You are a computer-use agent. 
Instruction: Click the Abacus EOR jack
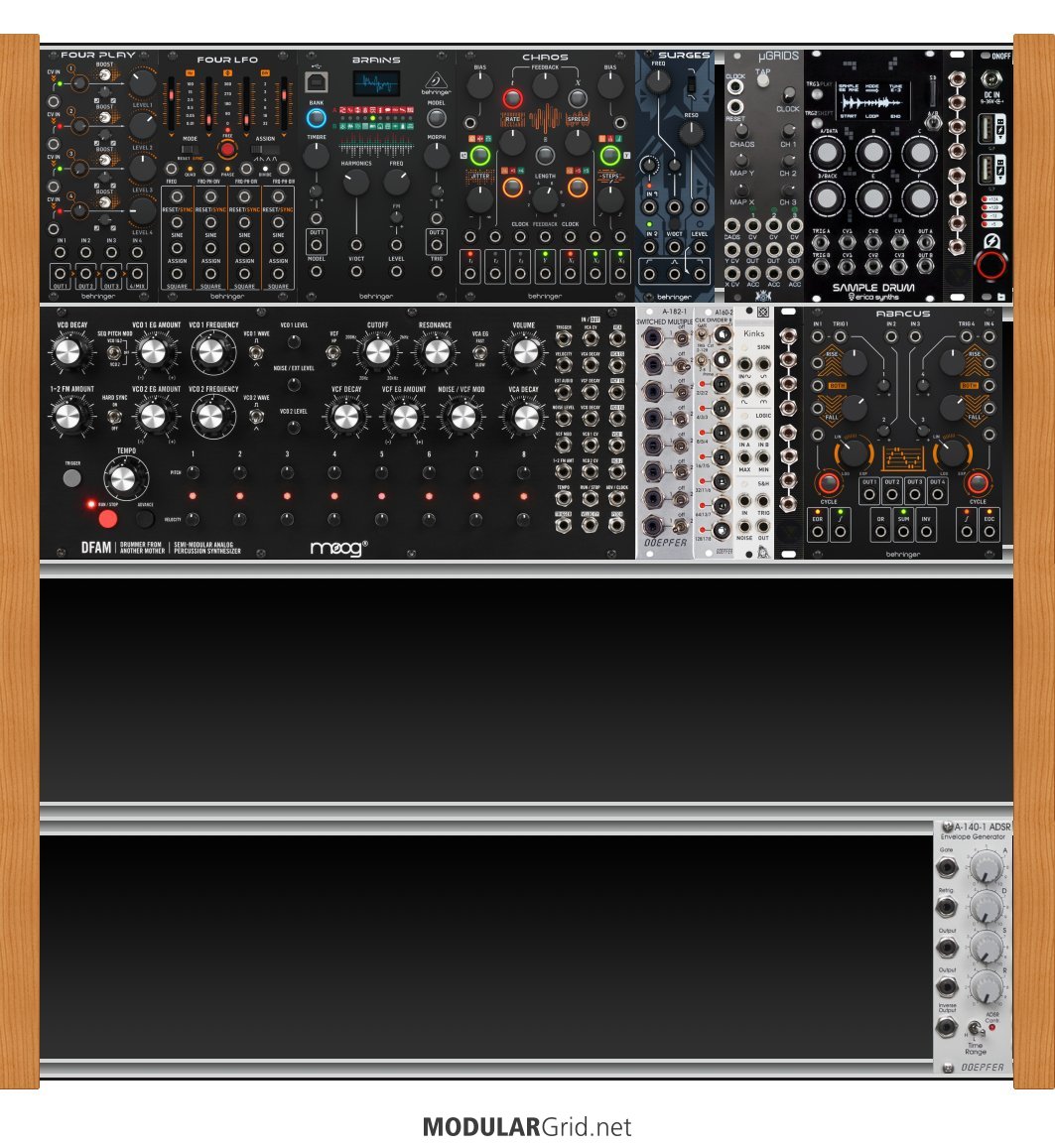coord(817,532)
